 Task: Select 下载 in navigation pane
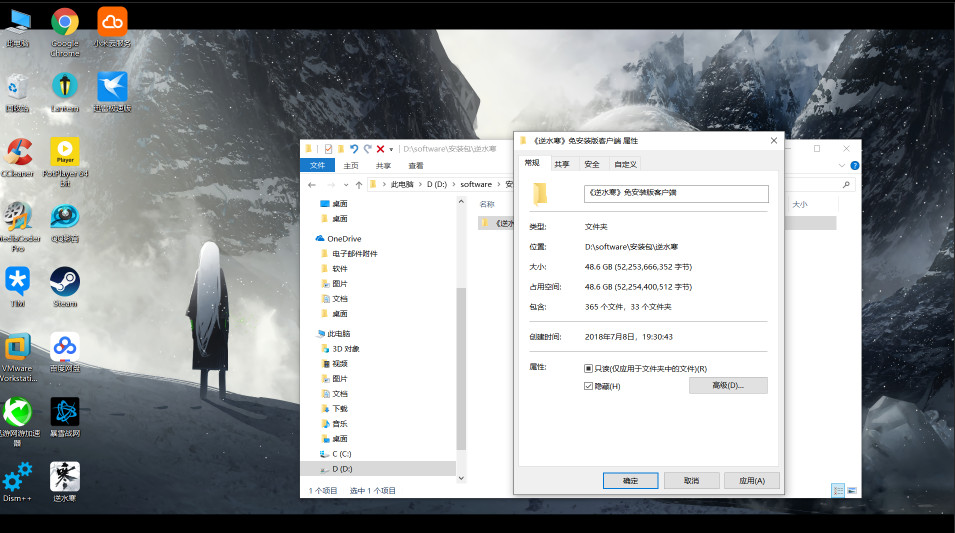coord(340,409)
